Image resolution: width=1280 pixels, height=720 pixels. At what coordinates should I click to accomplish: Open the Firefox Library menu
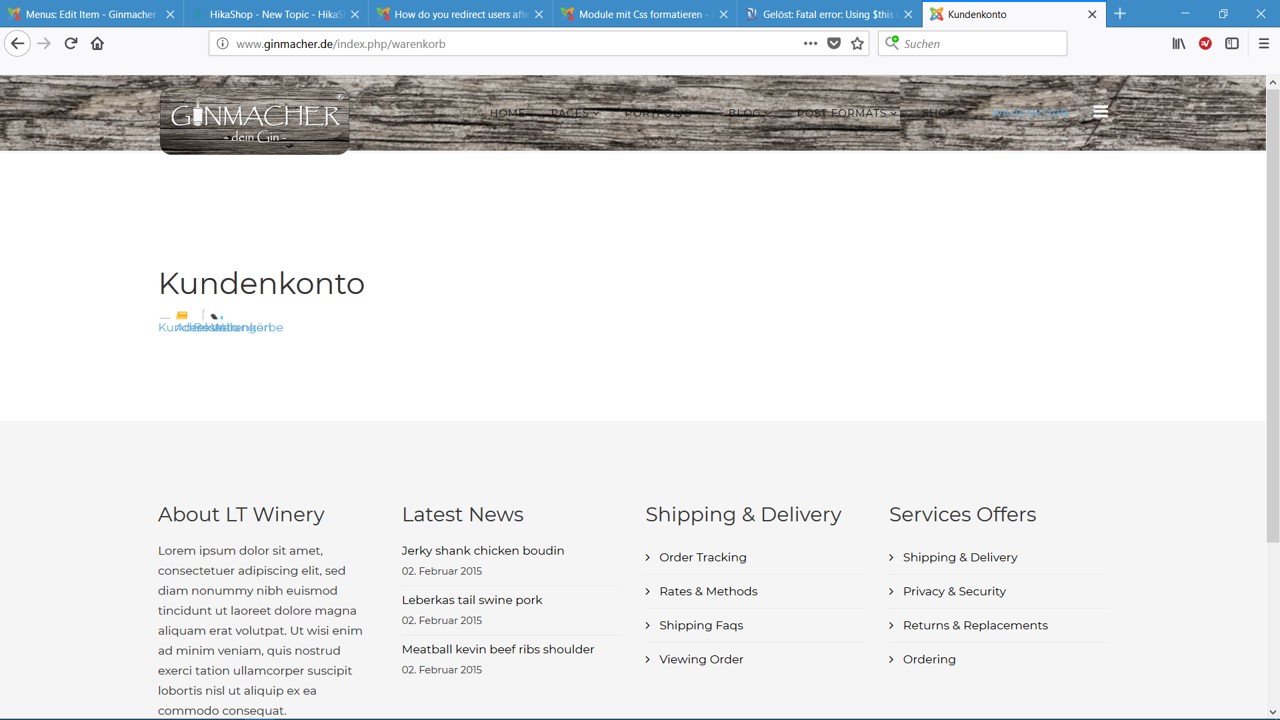coord(1179,44)
